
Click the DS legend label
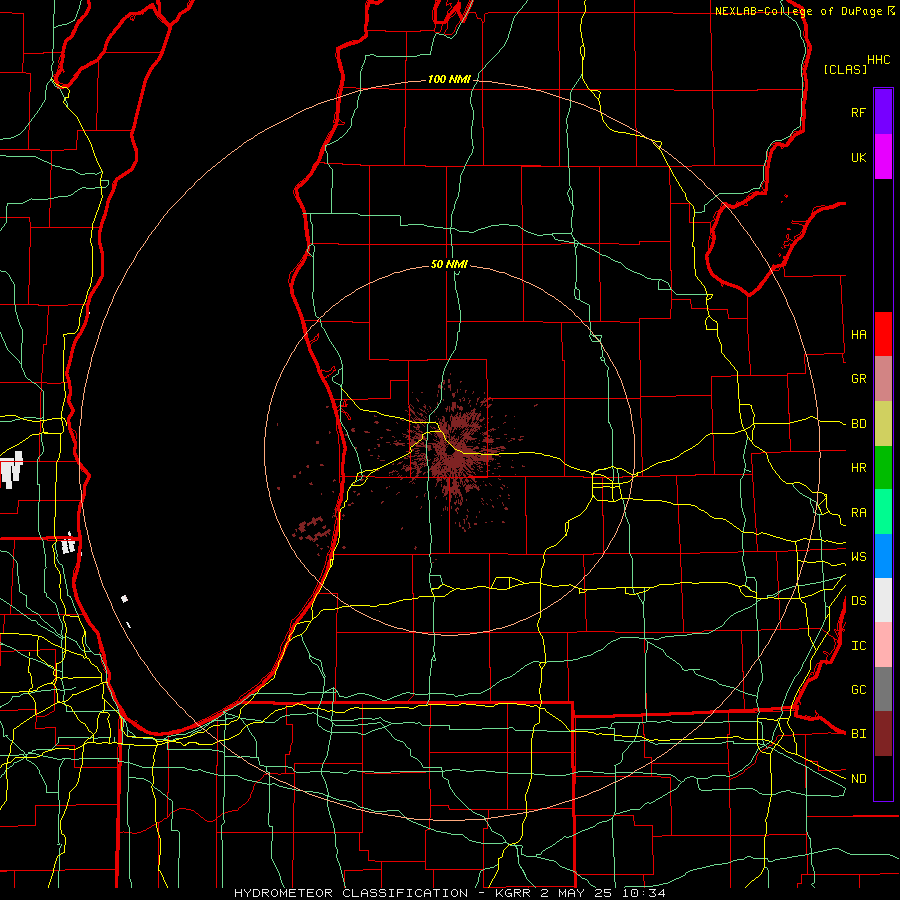coord(858,601)
